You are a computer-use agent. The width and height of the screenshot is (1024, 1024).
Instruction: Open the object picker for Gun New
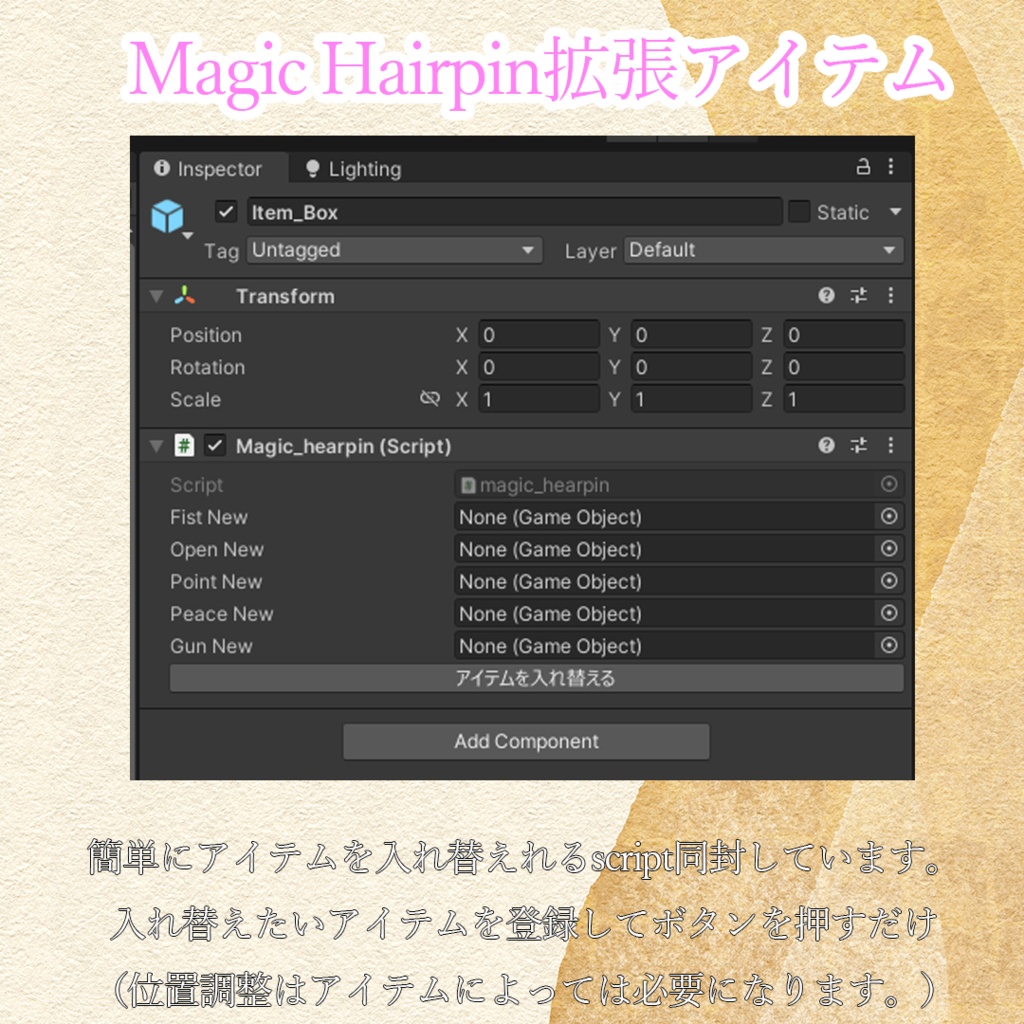coord(890,646)
